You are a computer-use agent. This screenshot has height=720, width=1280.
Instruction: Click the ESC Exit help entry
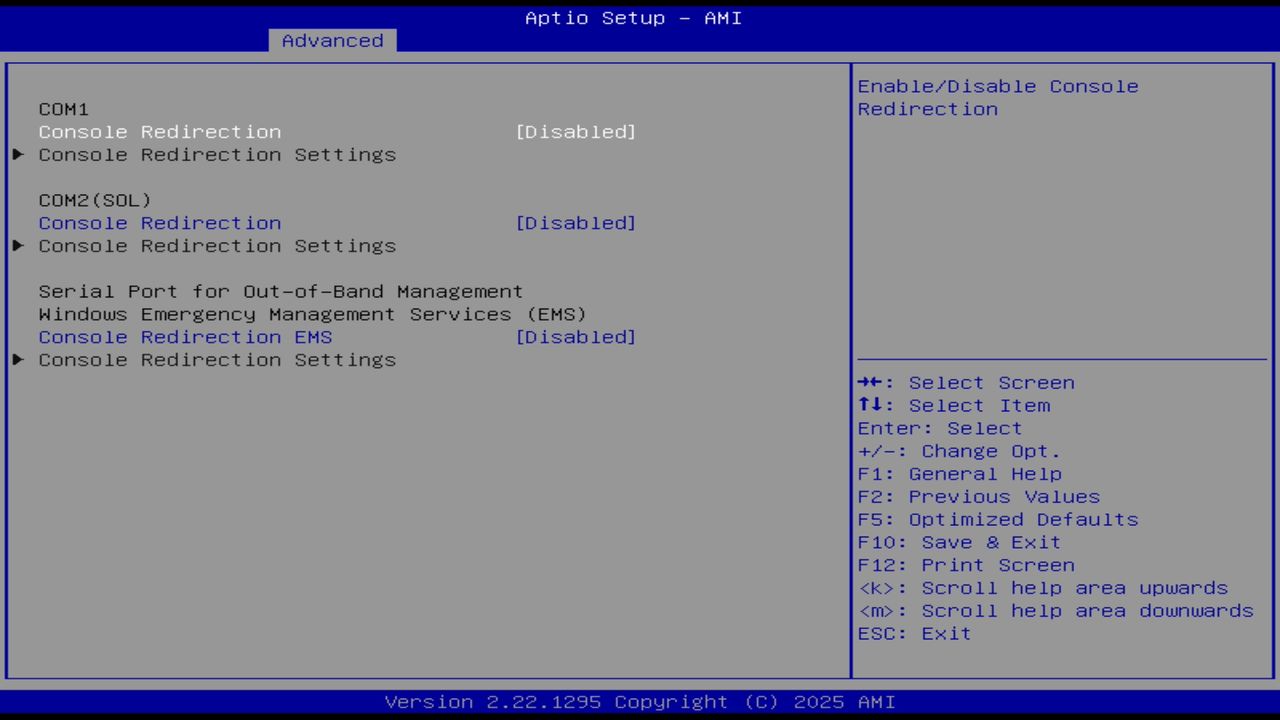coord(913,633)
